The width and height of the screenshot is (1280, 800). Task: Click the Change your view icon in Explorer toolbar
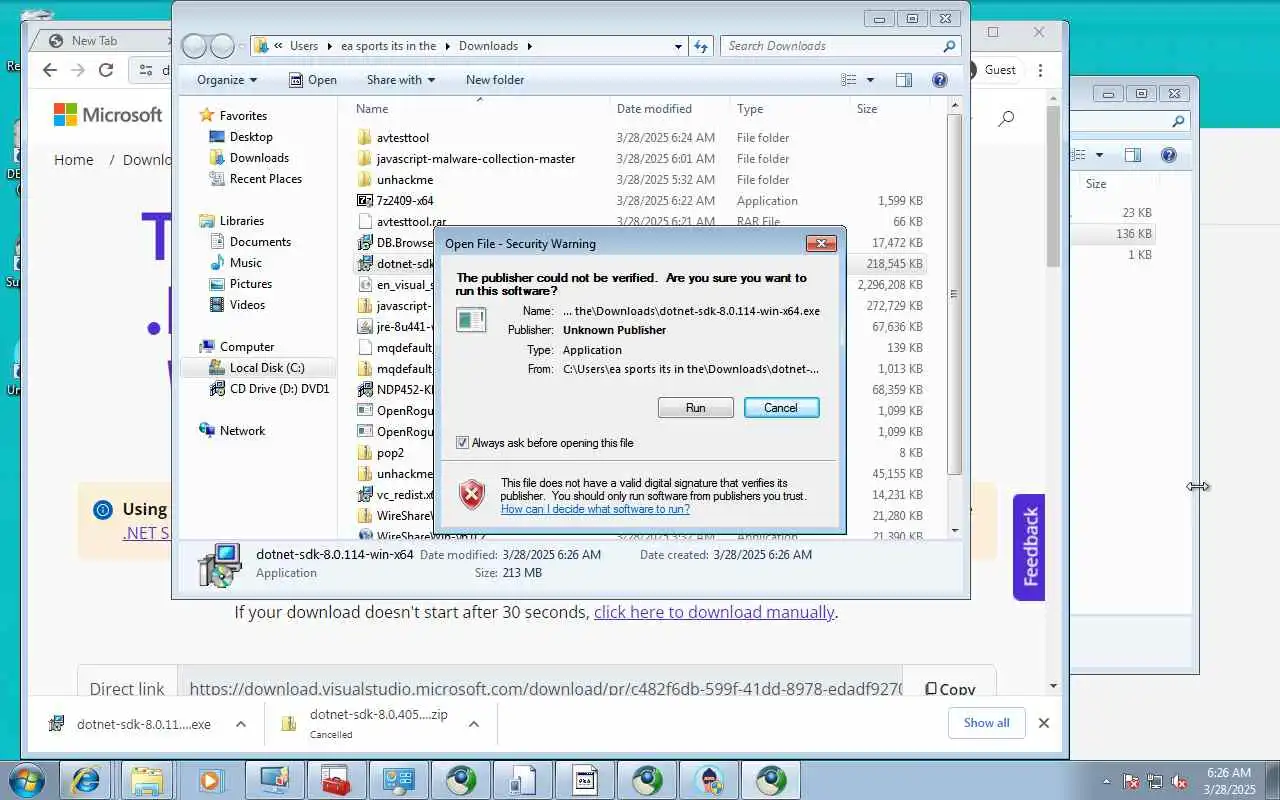pyautogui.click(x=849, y=80)
